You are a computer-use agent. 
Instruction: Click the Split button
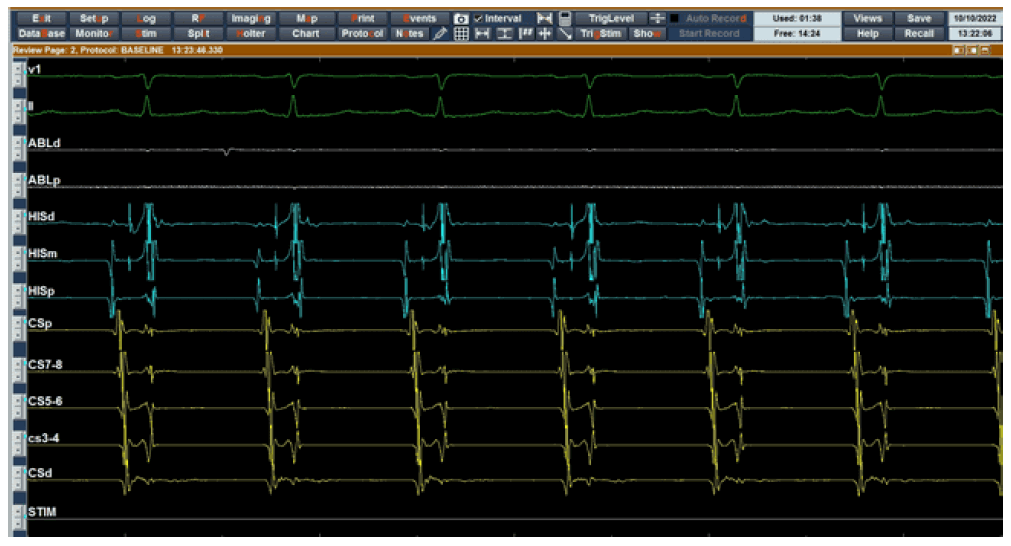[199, 34]
